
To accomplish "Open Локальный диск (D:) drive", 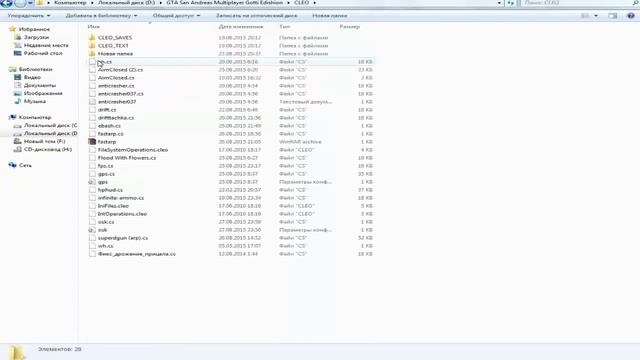I will tap(50, 133).
